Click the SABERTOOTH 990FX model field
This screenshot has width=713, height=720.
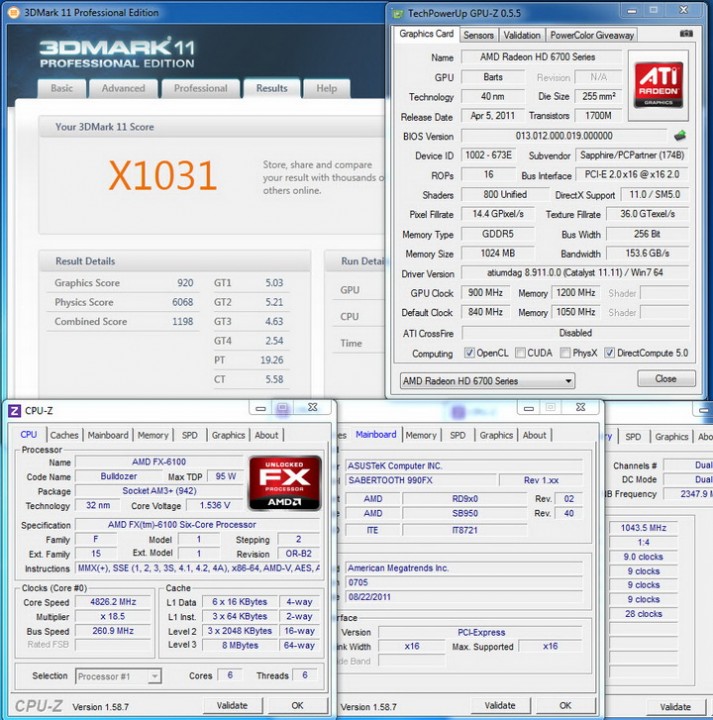(x=421, y=480)
